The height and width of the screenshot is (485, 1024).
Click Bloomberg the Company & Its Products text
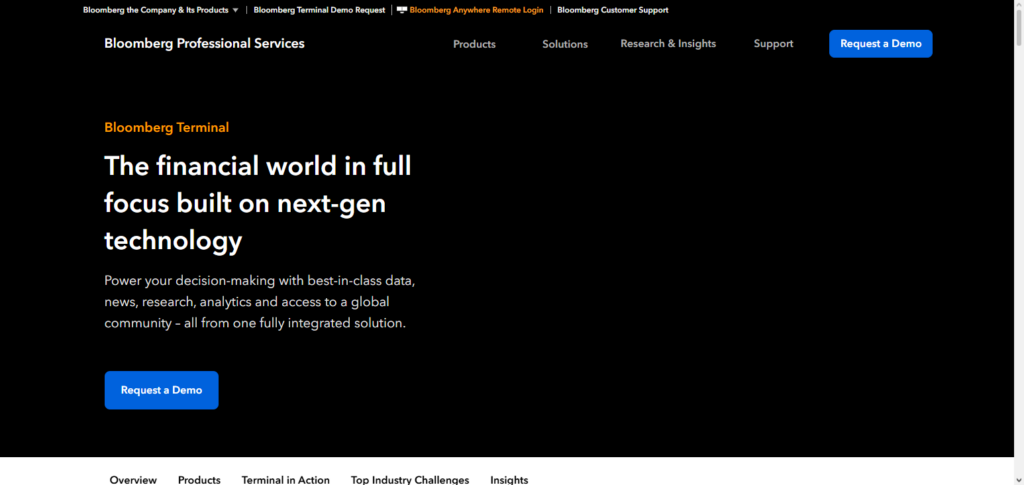(155, 10)
